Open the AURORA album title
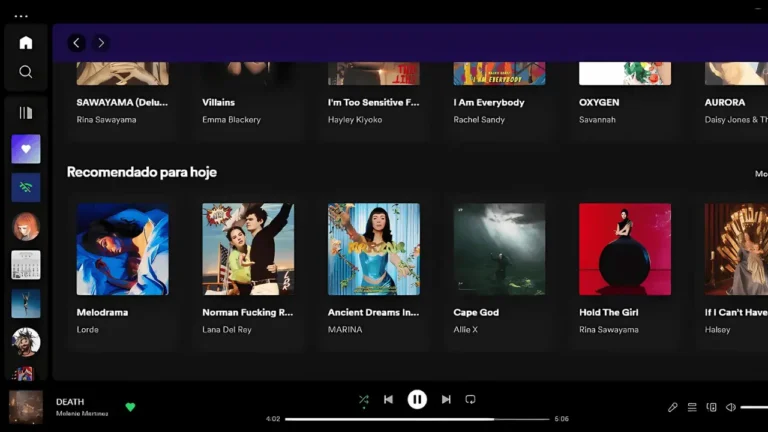The height and width of the screenshot is (432, 768). (x=725, y=102)
